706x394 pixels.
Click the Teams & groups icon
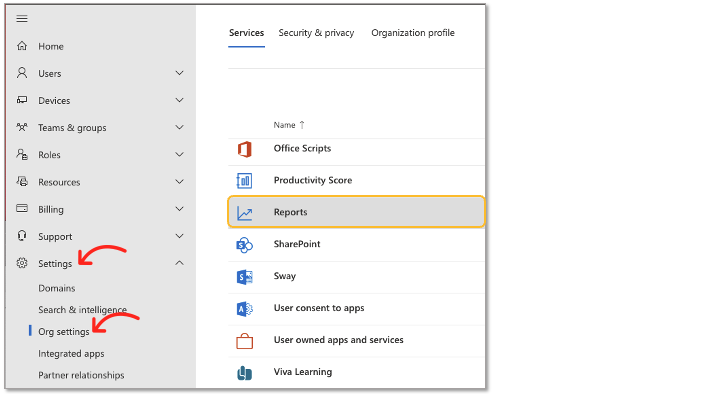[x=22, y=127]
